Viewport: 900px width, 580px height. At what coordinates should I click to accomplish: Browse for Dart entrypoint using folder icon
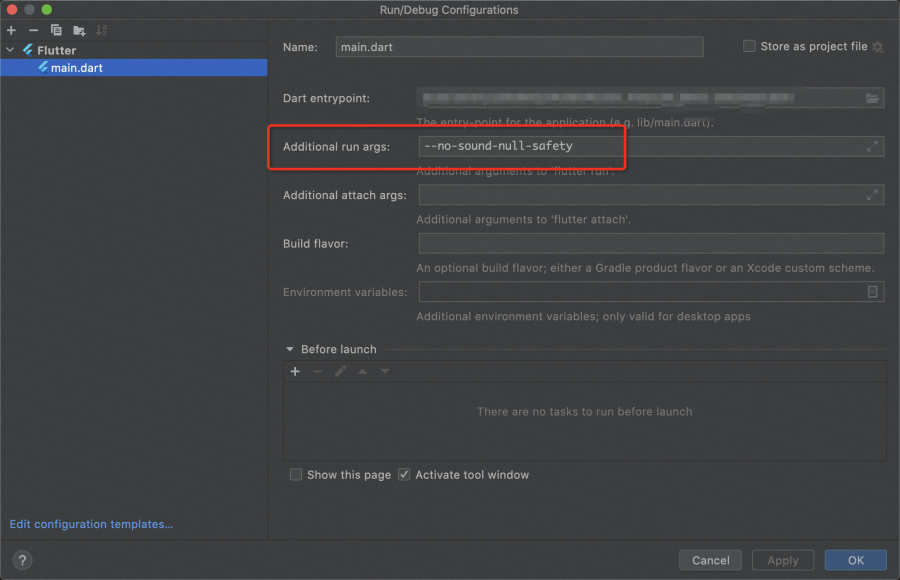[x=872, y=98]
